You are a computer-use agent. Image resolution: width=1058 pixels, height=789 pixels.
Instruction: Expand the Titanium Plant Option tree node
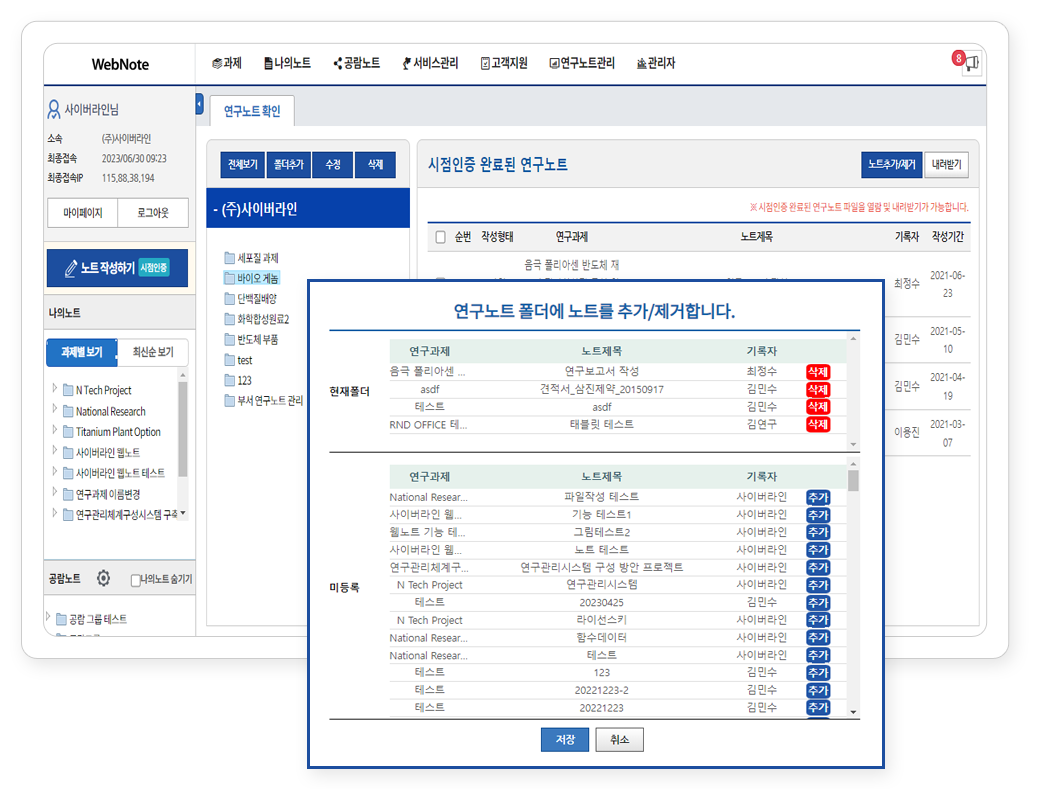pos(54,431)
